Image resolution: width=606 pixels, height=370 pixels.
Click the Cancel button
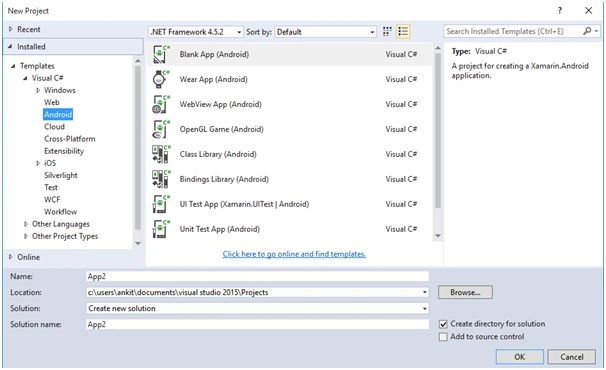coord(572,356)
